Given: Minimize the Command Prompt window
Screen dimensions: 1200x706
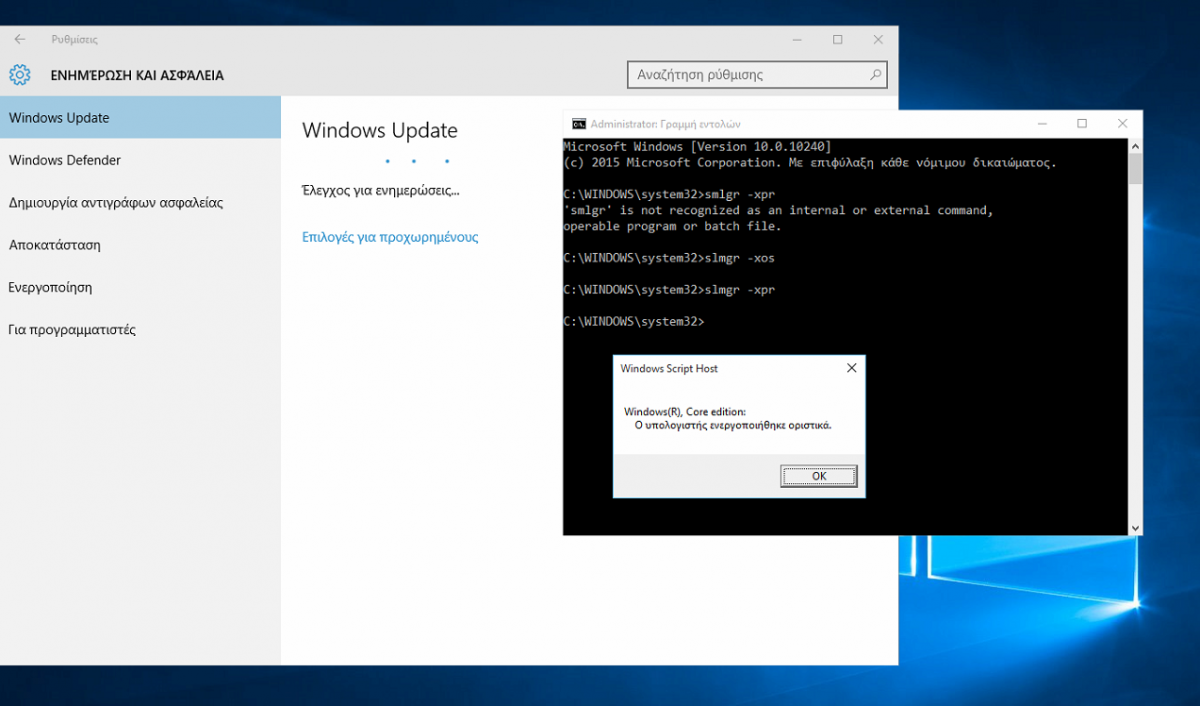Looking at the screenshot, I should pyautogui.click(x=1042, y=124).
